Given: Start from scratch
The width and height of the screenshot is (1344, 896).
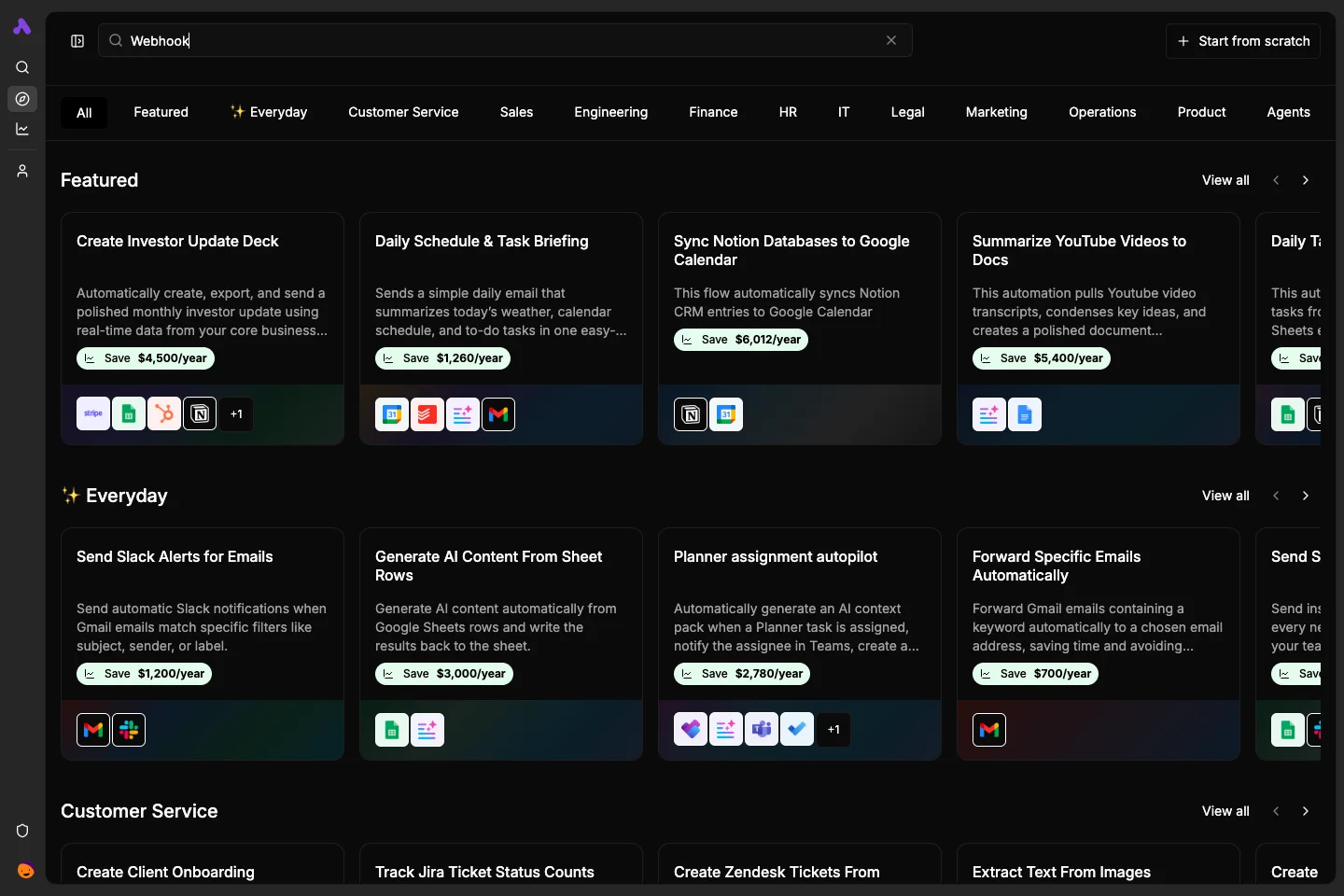Looking at the screenshot, I should pos(1243,41).
